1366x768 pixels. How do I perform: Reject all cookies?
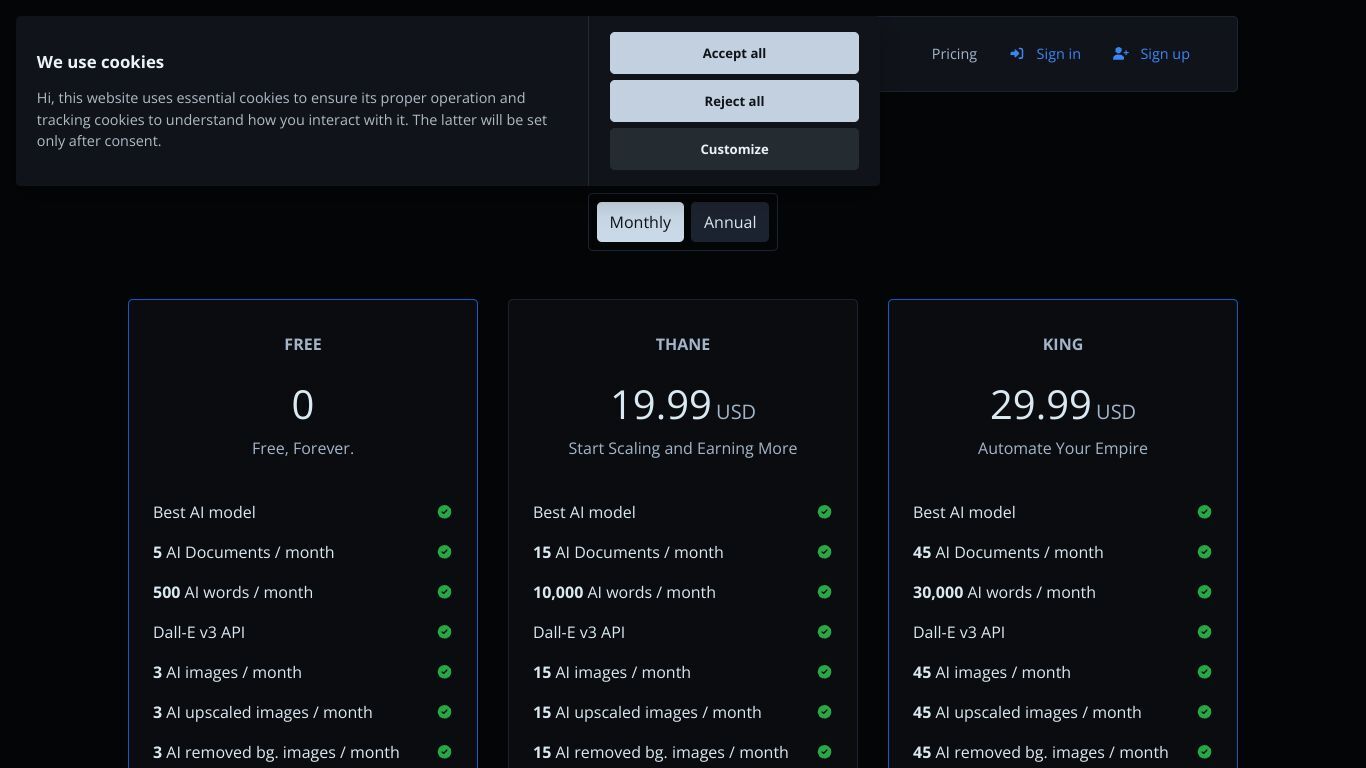tap(734, 101)
